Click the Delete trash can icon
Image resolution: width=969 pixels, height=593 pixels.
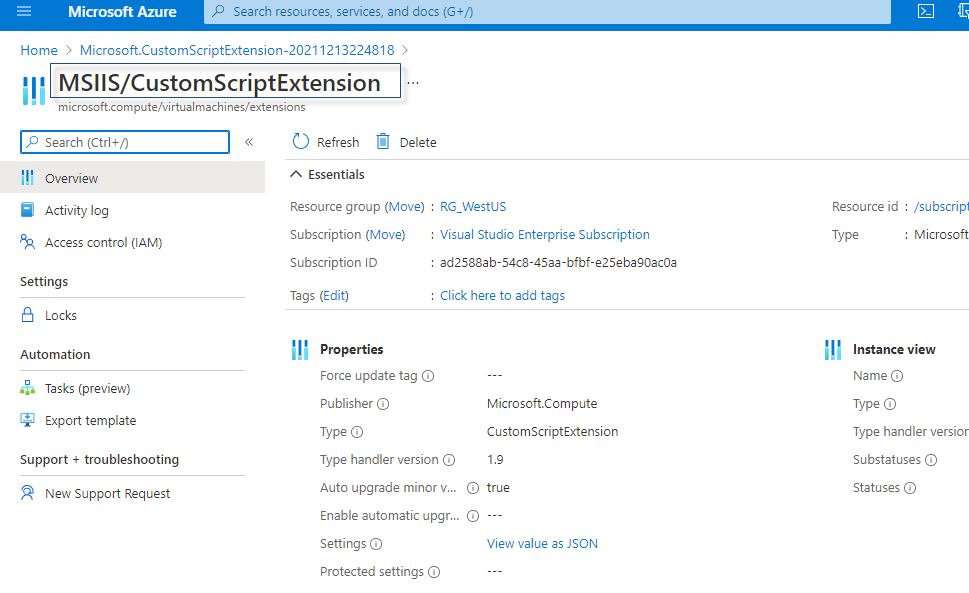[383, 141]
